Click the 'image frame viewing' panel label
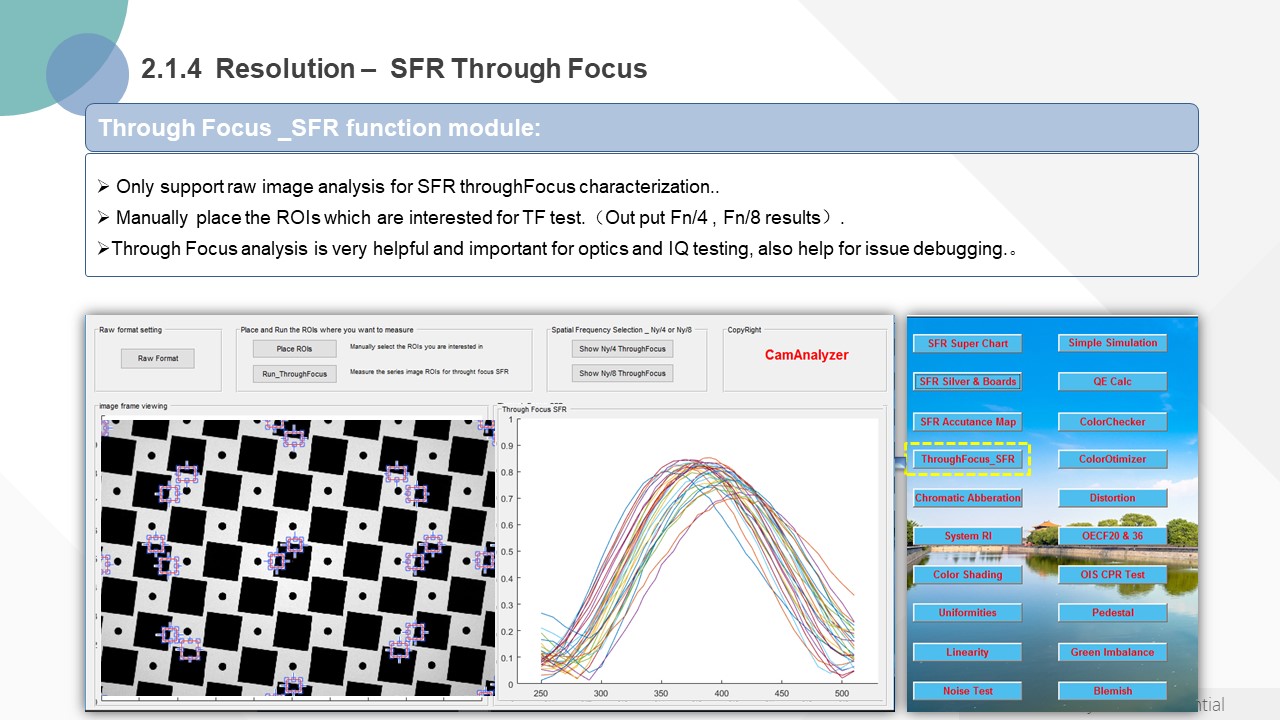 [x=133, y=407]
